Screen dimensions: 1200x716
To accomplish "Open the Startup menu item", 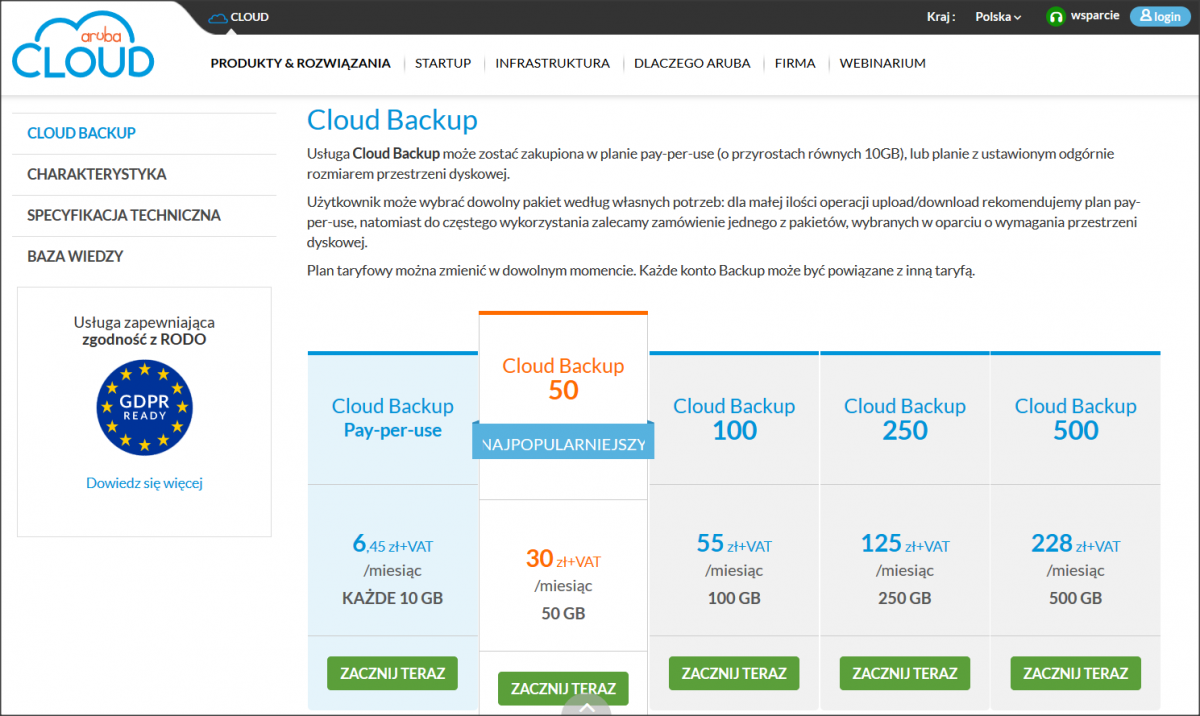I will click(443, 63).
